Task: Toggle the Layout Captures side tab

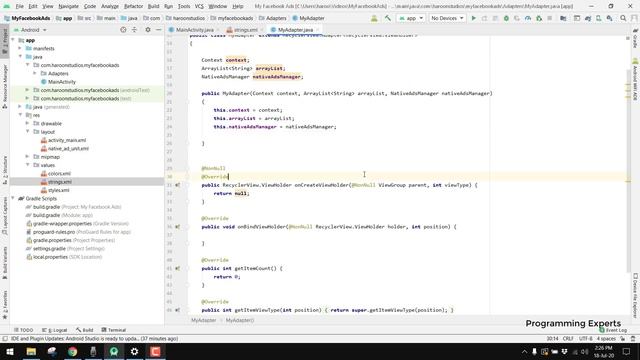Action: coord(4,216)
